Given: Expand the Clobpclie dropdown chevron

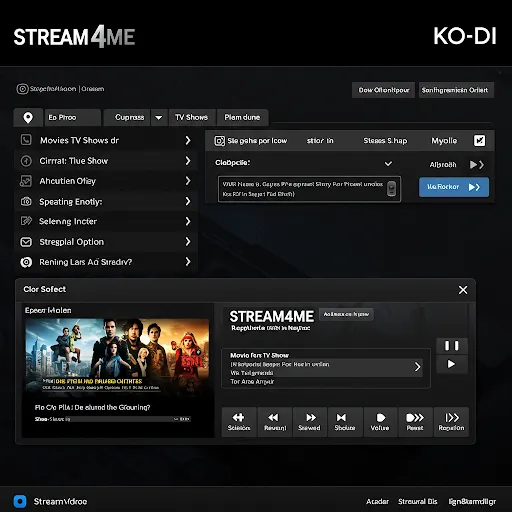Looking at the screenshot, I should click(x=388, y=164).
